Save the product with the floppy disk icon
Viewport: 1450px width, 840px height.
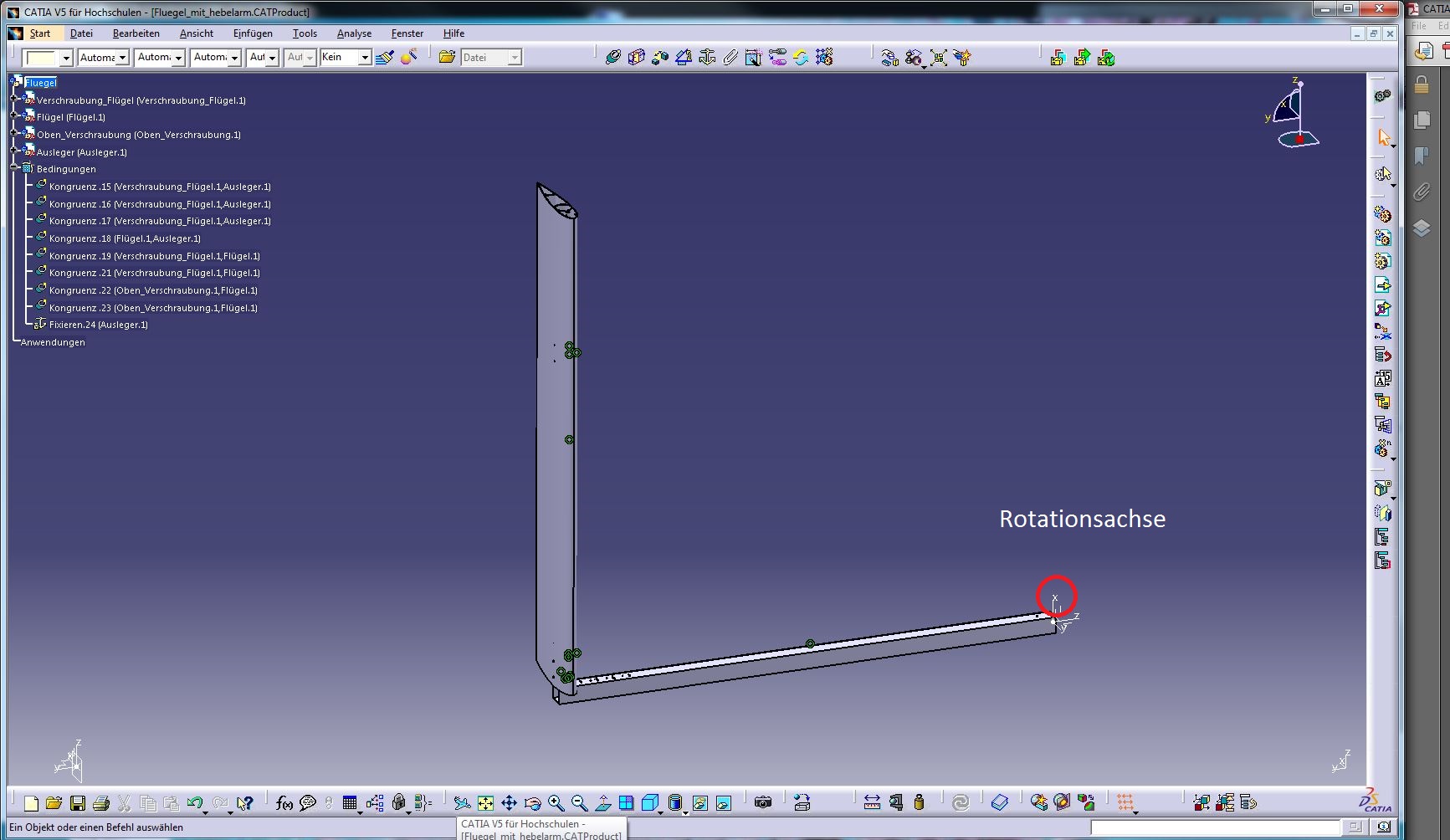[78, 803]
